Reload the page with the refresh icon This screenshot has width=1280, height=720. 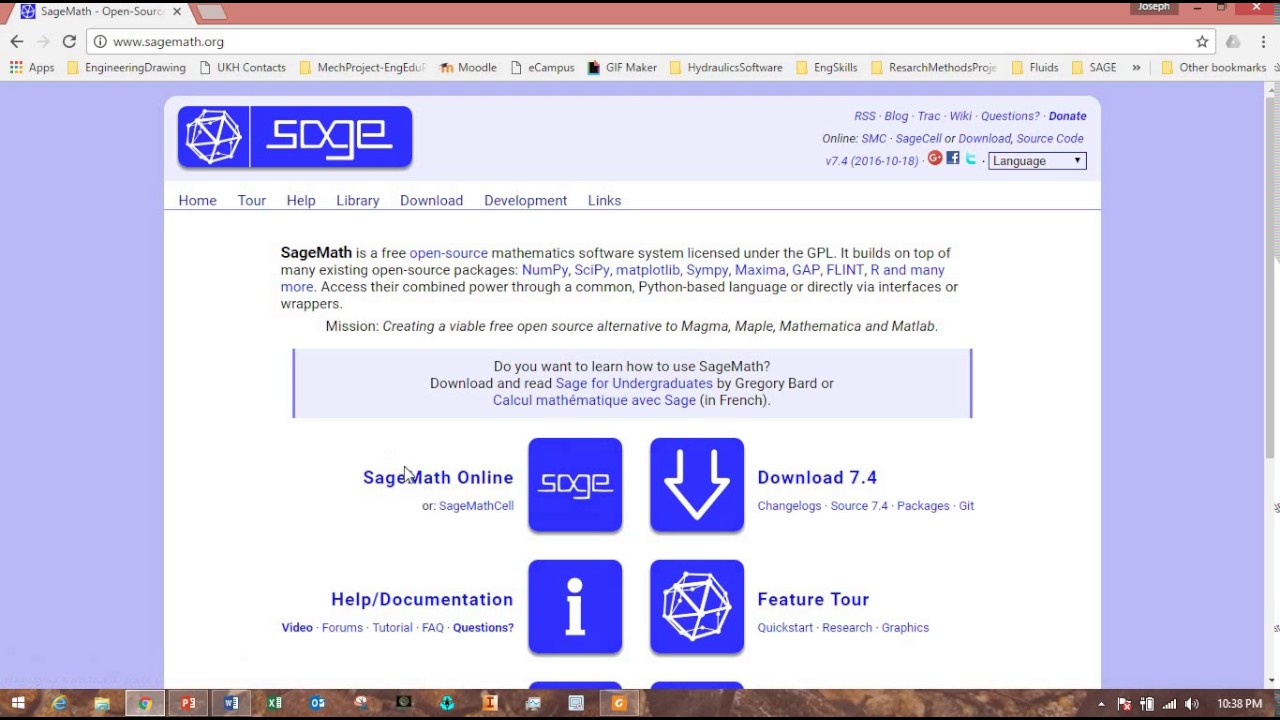(69, 41)
